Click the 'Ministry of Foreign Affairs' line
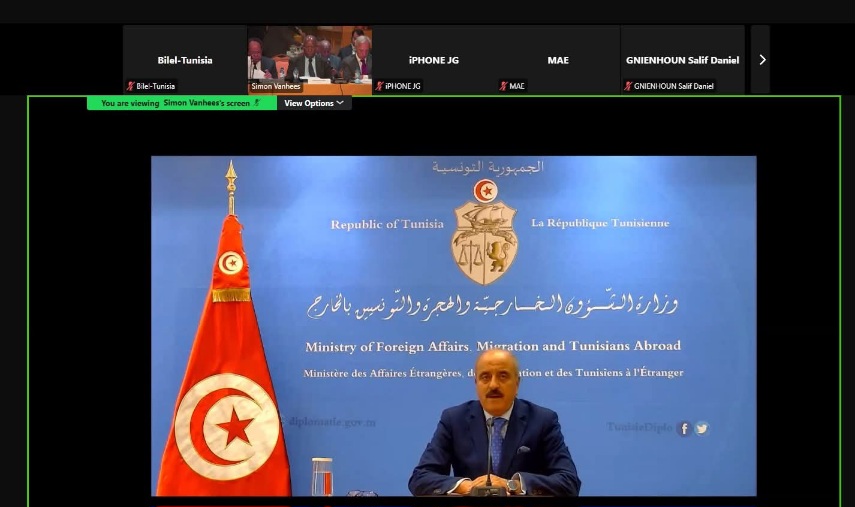855x507 pixels. [x=493, y=346]
